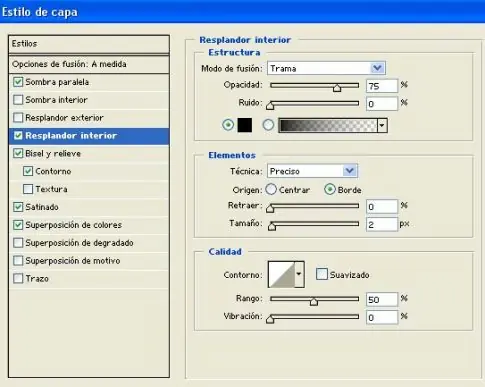The width and height of the screenshot is (485, 387).
Task: Check the Suavizado checkbox
Action: tap(322, 274)
